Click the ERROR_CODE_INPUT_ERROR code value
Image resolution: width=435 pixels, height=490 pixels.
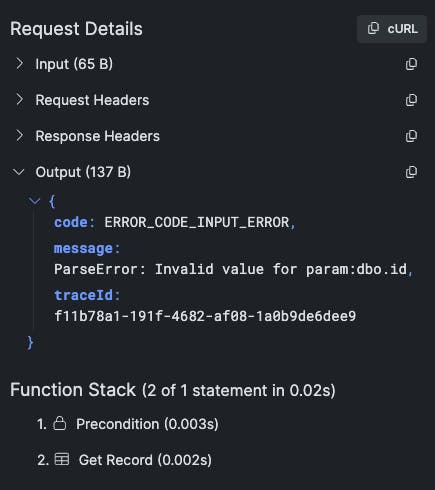point(197,222)
